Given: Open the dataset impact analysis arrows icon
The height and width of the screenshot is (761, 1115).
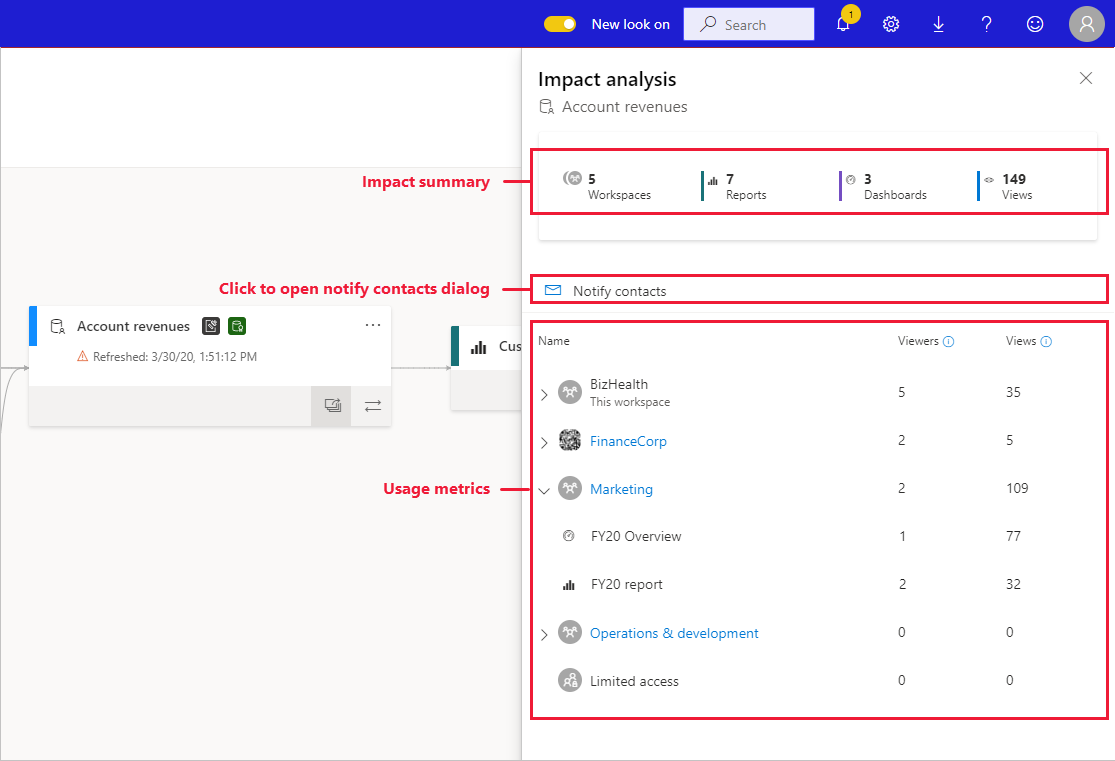Looking at the screenshot, I should [x=371, y=406].
